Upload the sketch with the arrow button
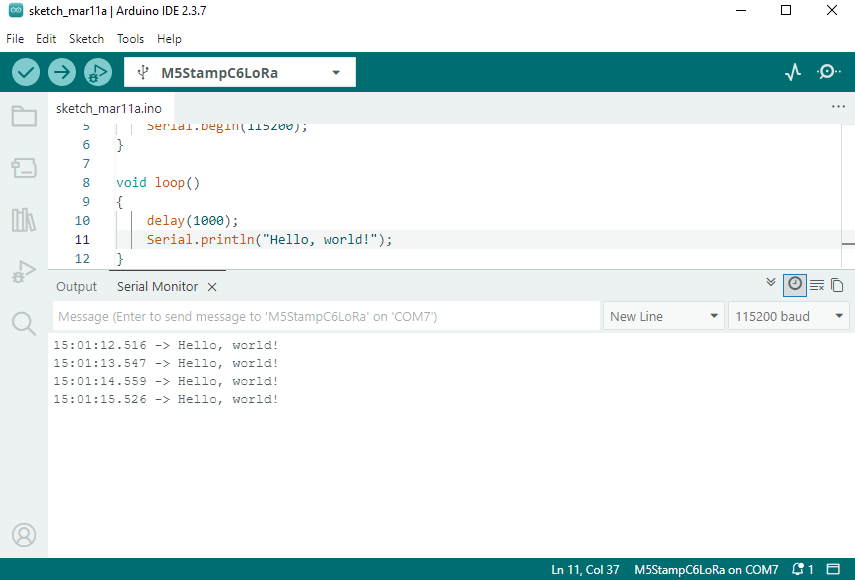 (62, 72)
